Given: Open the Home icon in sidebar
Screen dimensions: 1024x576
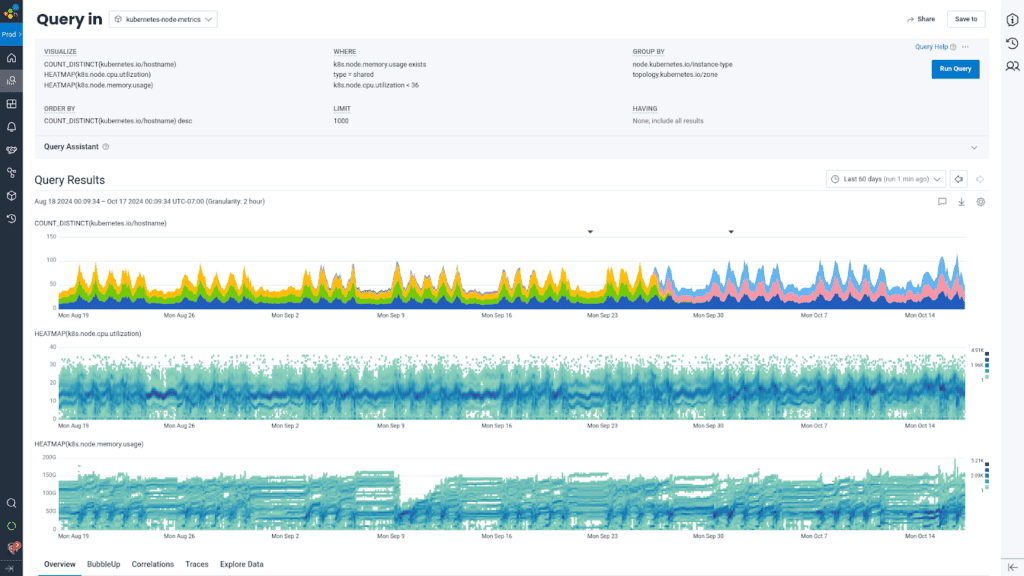Looking at the screenshot, I should 11,58.
